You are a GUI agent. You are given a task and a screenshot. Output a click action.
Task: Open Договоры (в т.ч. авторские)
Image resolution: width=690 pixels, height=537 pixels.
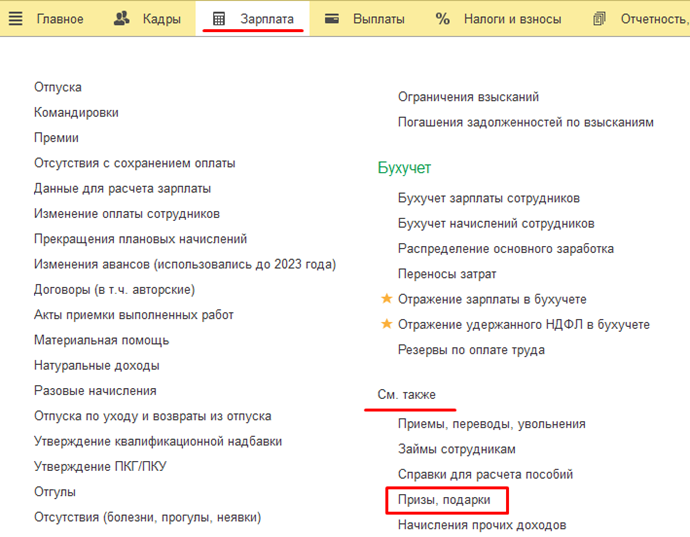pos(114,290)
